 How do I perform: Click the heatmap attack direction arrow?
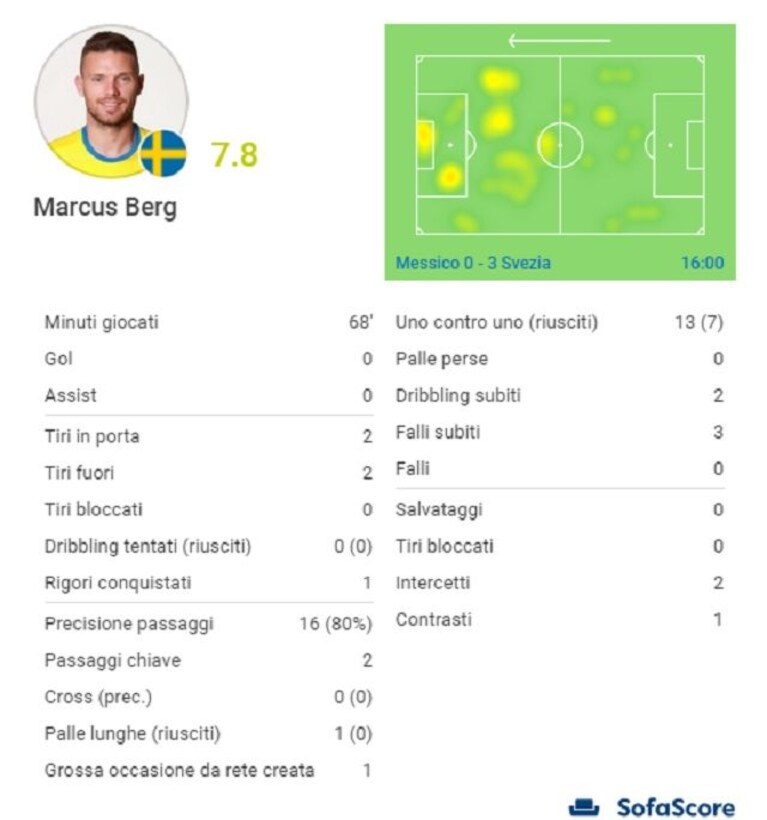(x=559, y=40)
